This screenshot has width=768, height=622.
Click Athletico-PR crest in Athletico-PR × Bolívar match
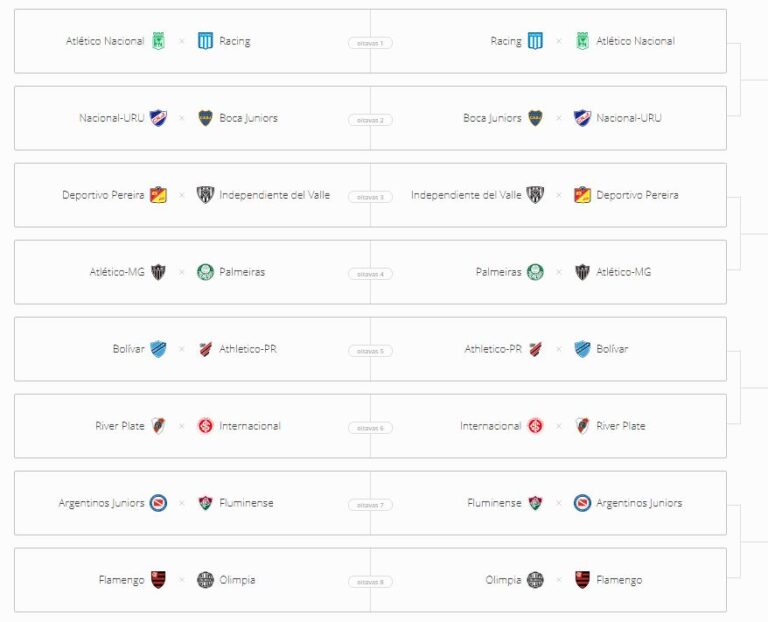coord(535,349)
